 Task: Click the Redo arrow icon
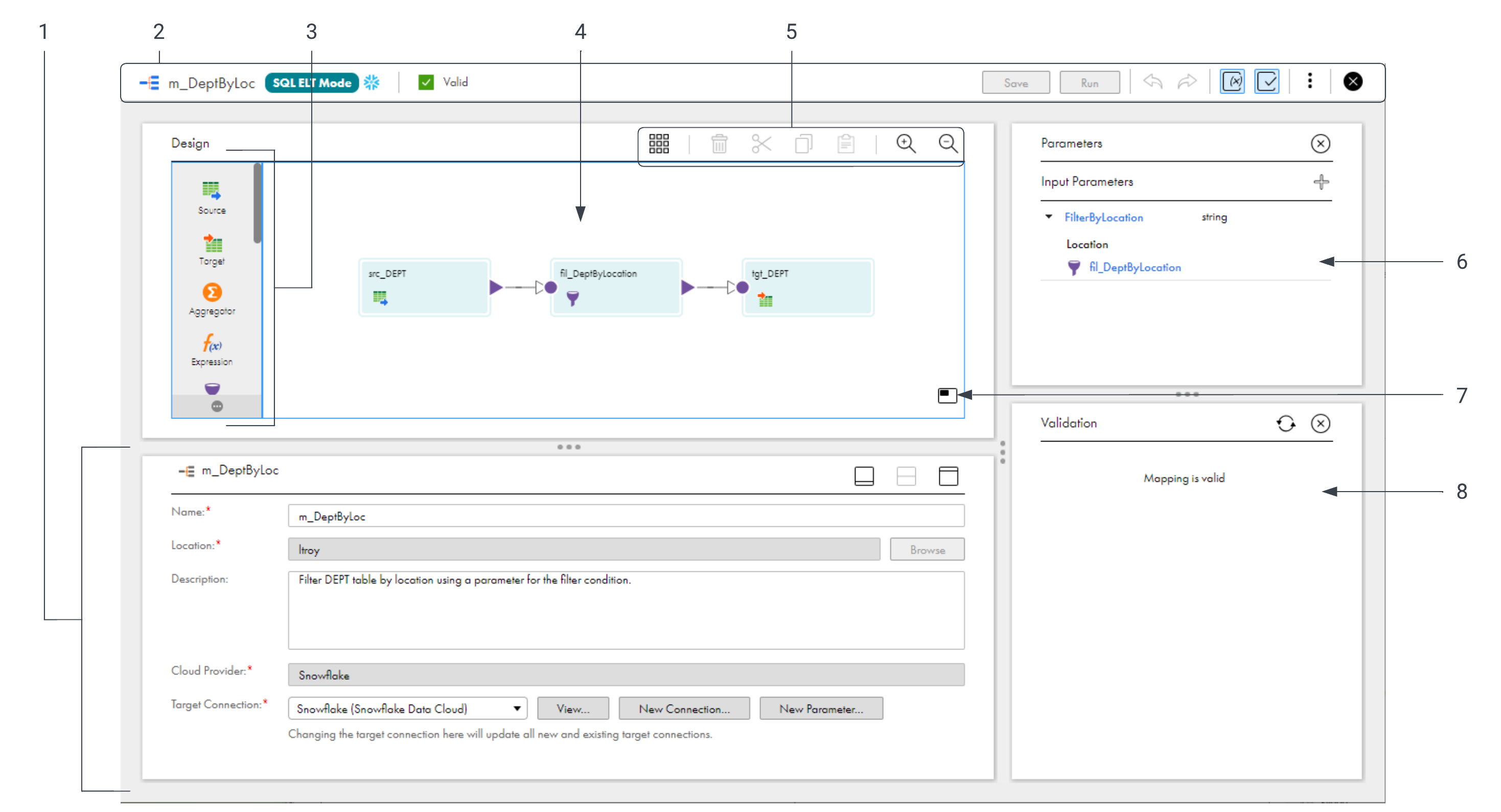pyautogui.click(x=1186, y=82)
